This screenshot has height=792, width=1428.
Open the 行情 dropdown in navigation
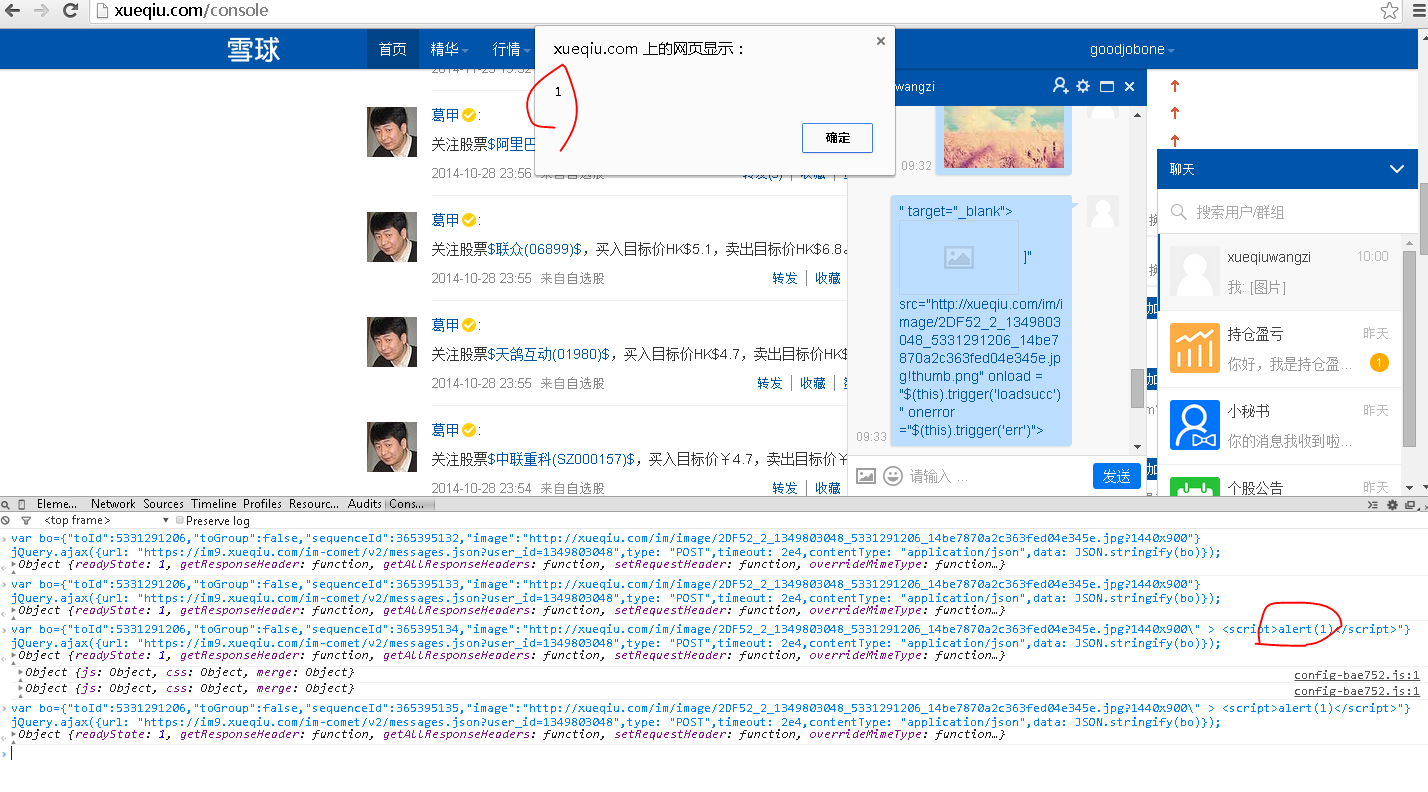(511, 49)
